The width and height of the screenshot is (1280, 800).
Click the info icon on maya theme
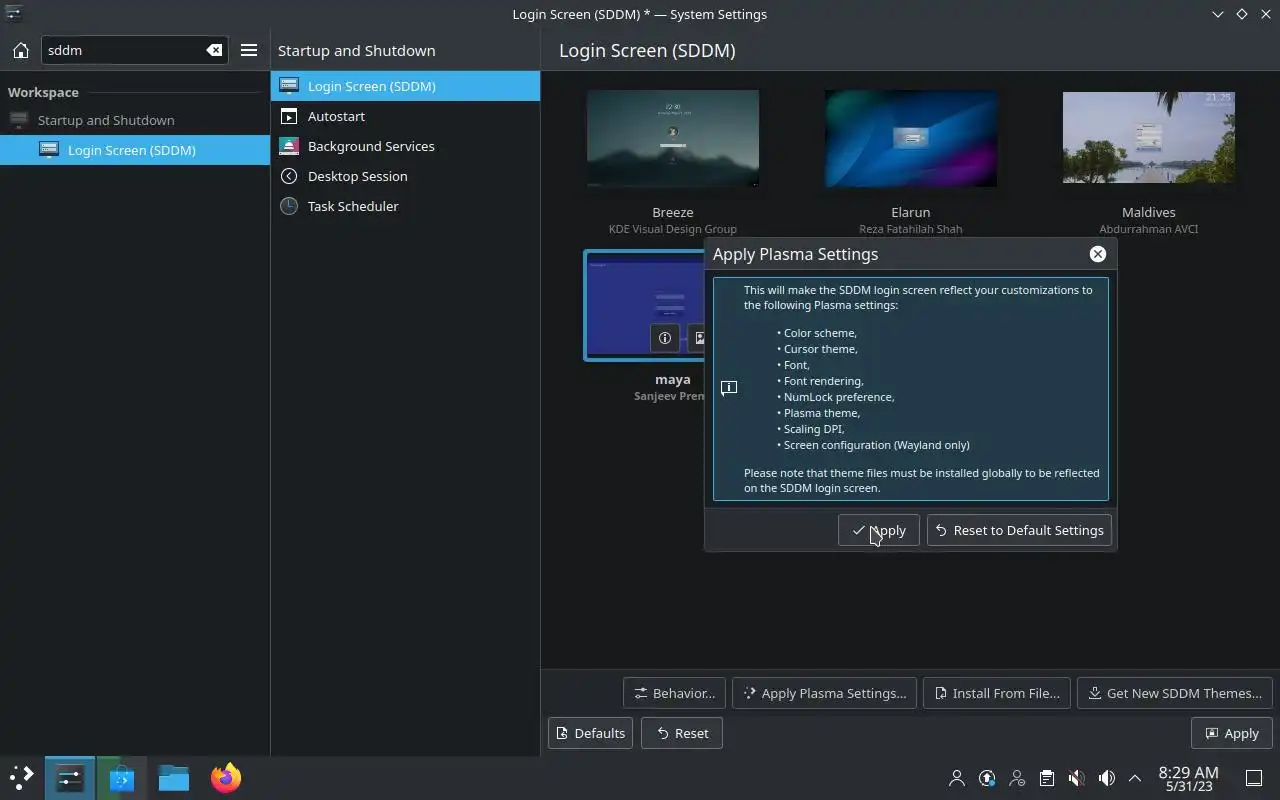pyautogui.click(x=665, y=338)
